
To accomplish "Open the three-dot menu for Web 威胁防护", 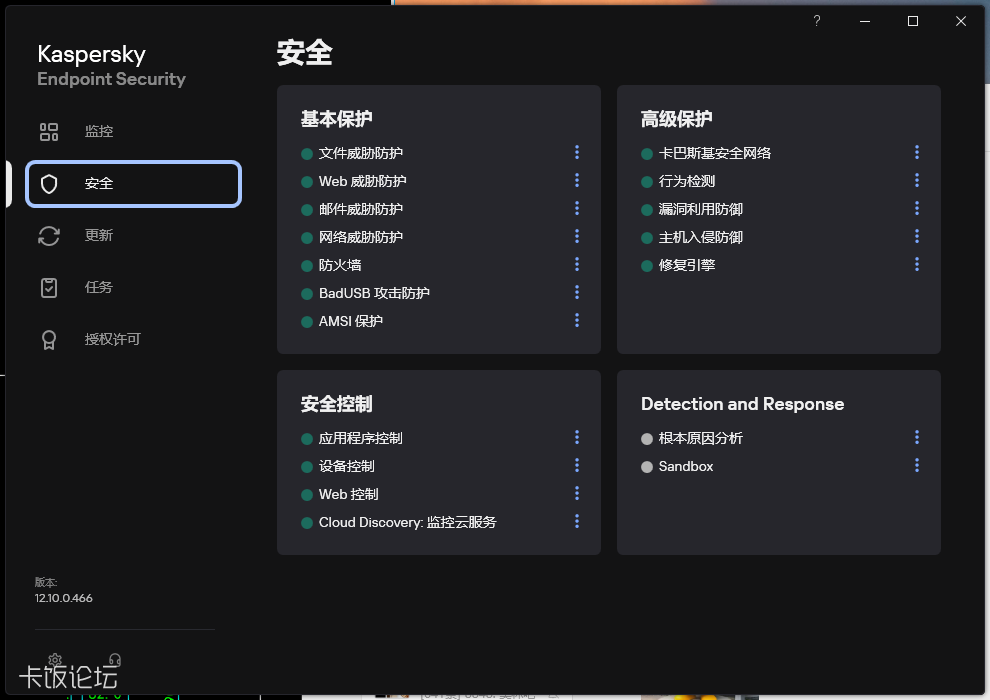I will pyautogui.click(x=576, y=181).
